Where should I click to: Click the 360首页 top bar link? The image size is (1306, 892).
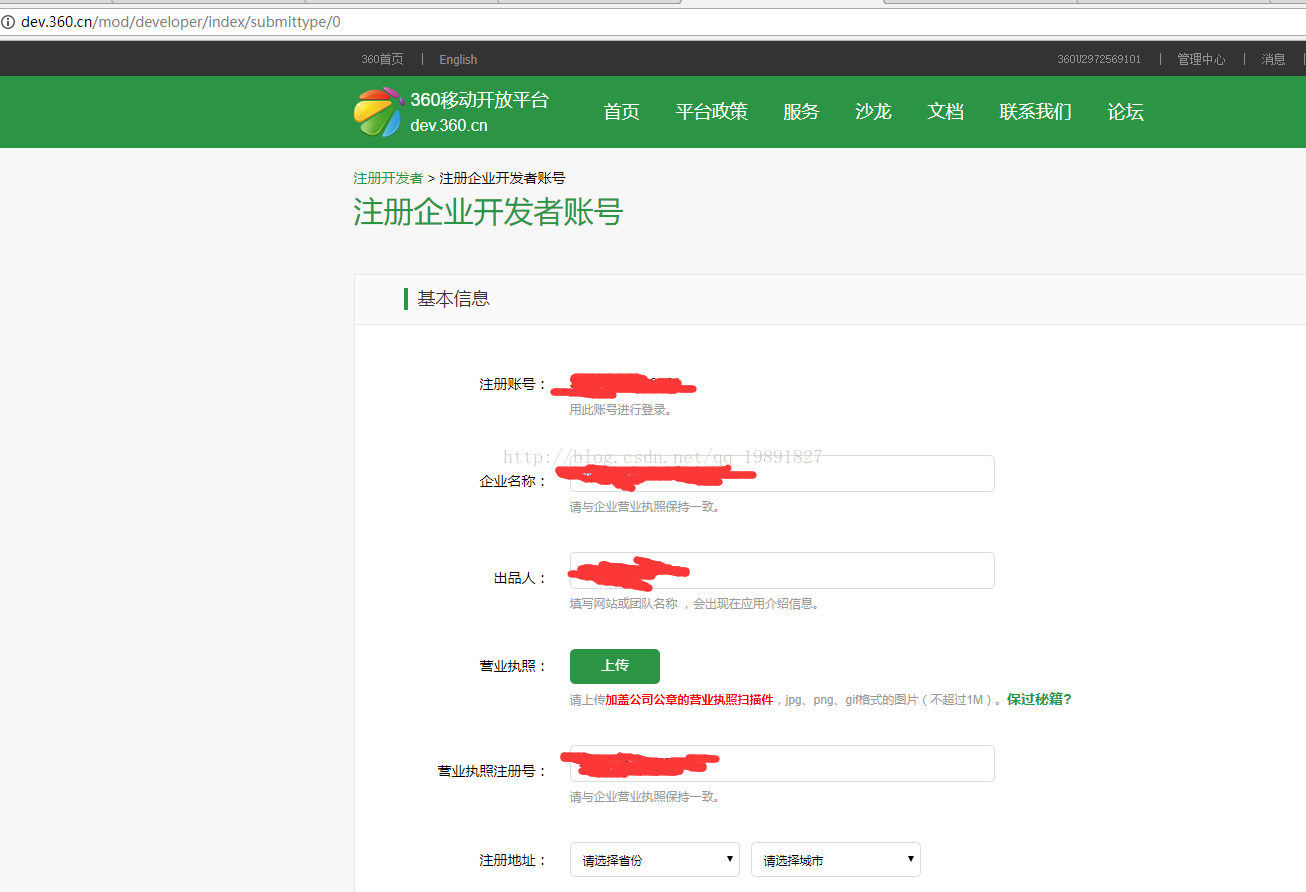(x=382, y=59)
